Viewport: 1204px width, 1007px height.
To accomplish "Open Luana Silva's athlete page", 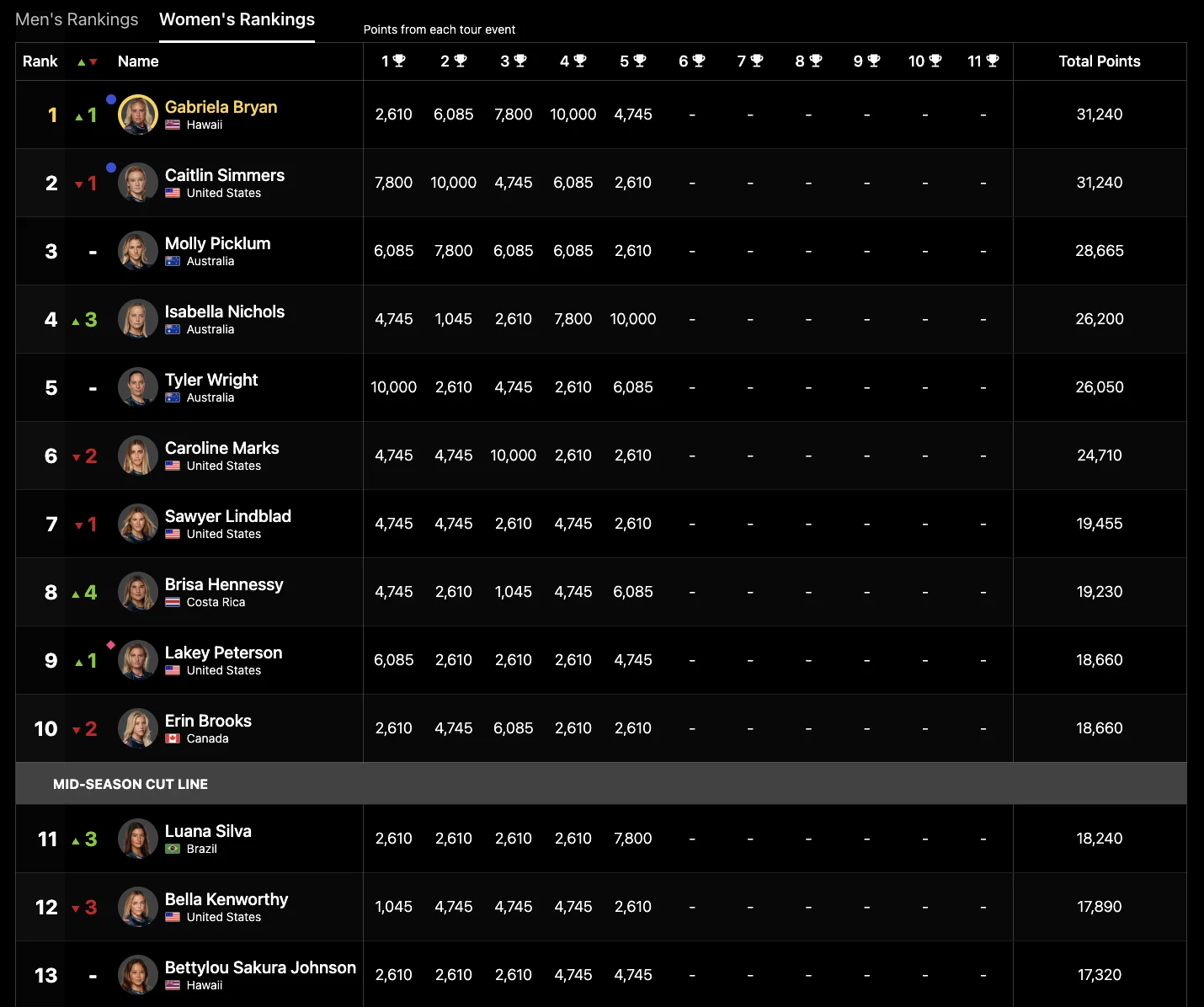I will pyautogui.click(x=208, y=831).
